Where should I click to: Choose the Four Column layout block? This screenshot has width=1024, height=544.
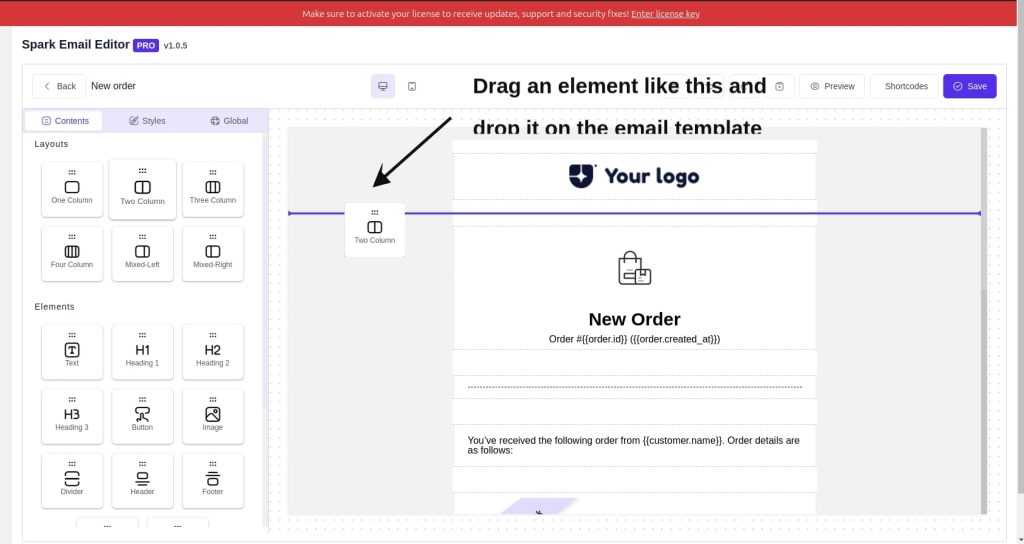point(72,254)
